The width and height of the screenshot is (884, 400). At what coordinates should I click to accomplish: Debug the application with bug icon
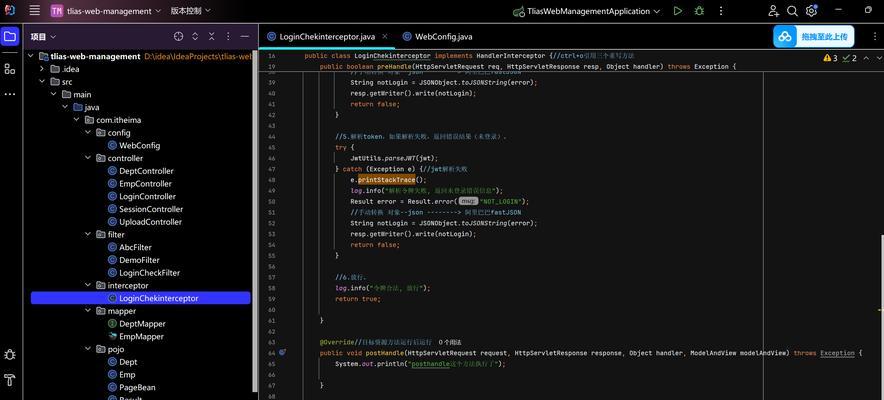point(700,11)
